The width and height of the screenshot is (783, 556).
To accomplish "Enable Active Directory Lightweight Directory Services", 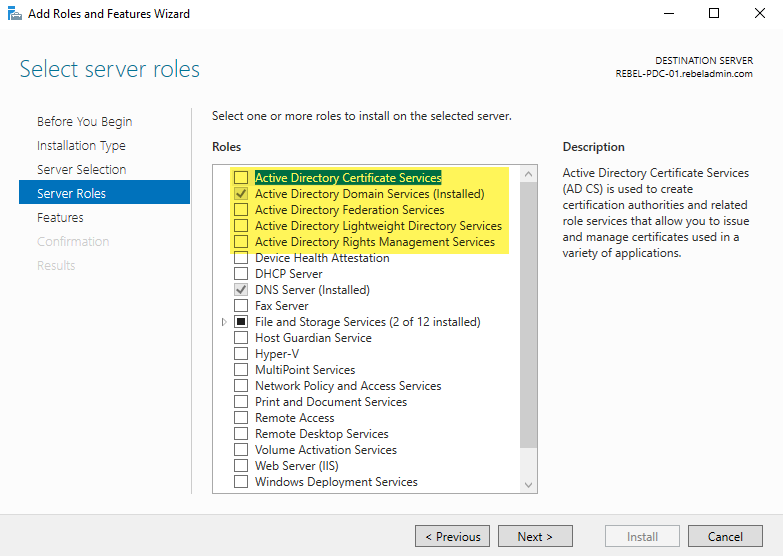I will pyautogui.click(x=241, y=226).
